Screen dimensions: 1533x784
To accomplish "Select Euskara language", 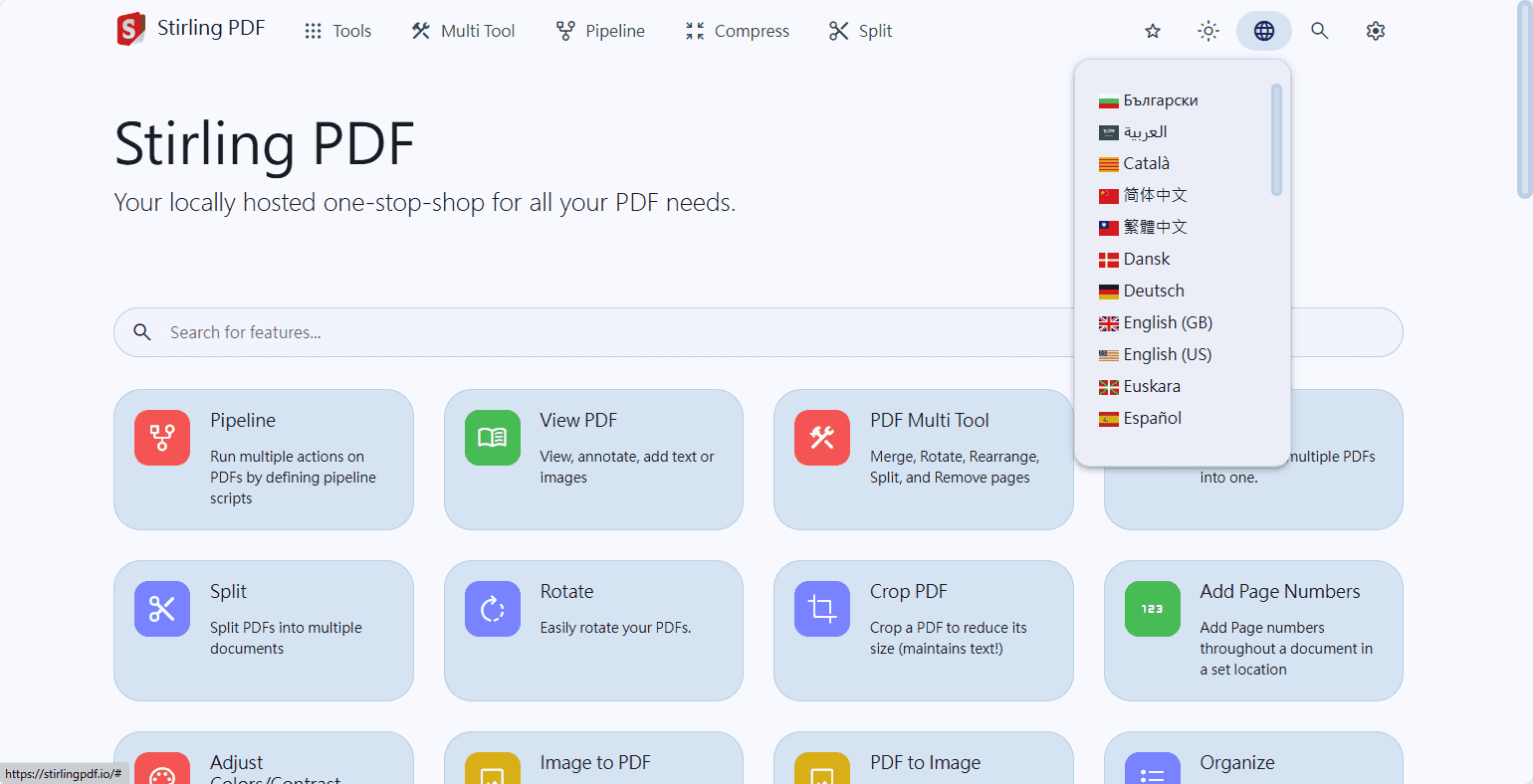I will pos(1152,386).
